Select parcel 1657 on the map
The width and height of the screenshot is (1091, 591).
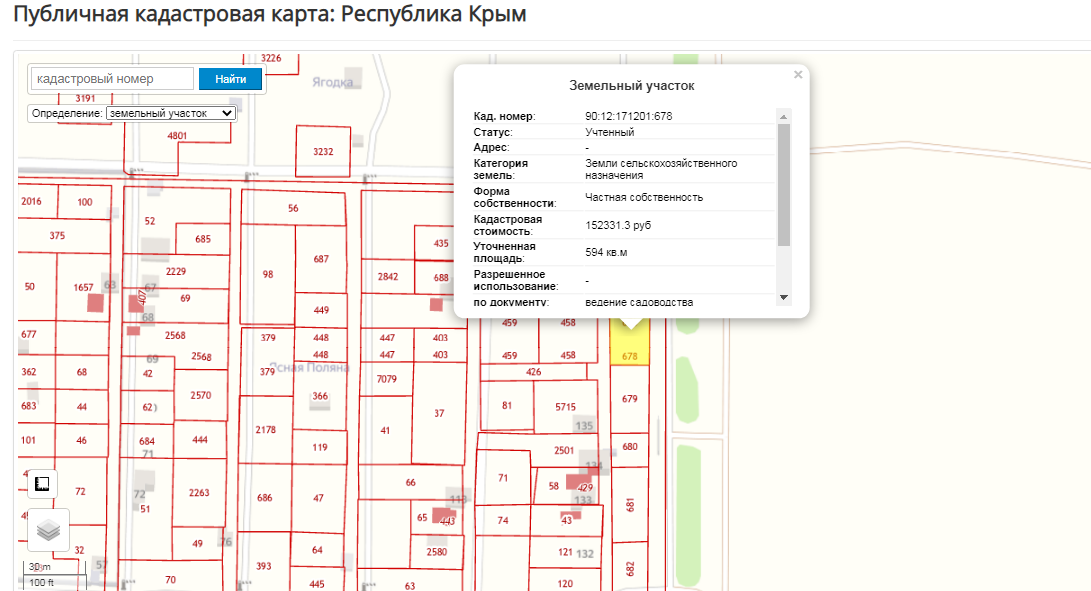[83, 287]
